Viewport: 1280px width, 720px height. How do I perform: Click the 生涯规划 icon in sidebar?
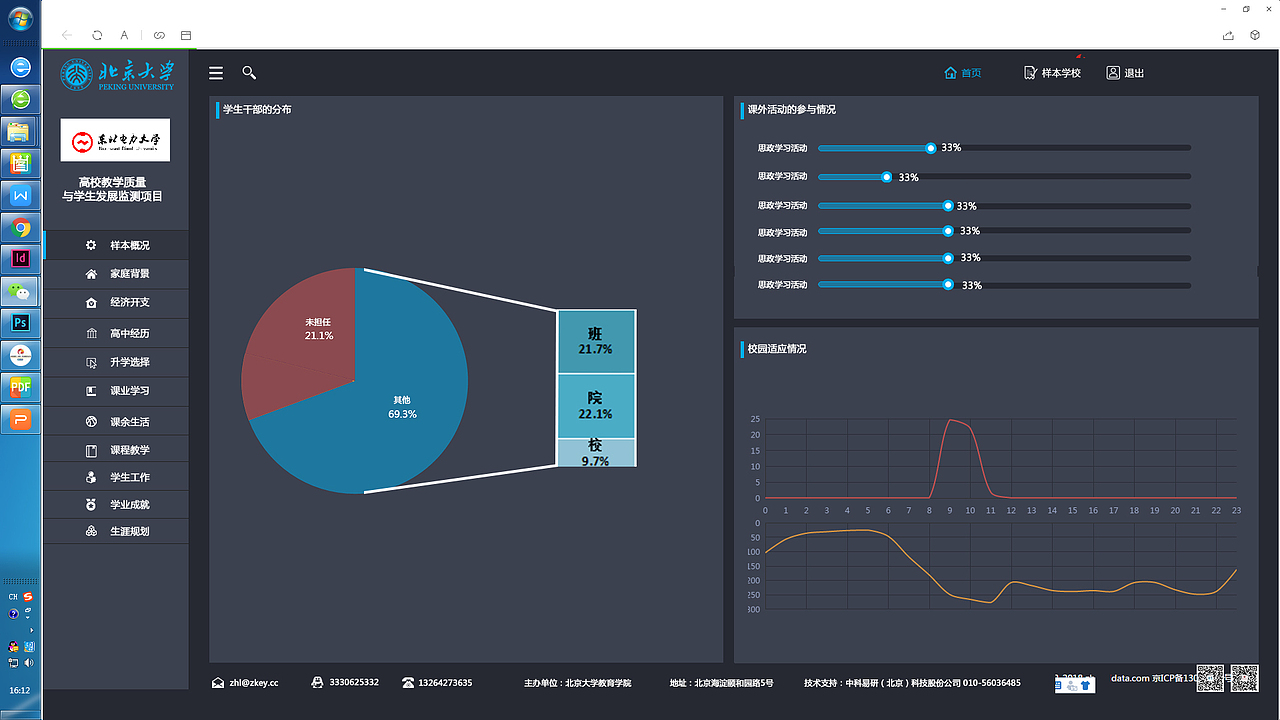91,531
